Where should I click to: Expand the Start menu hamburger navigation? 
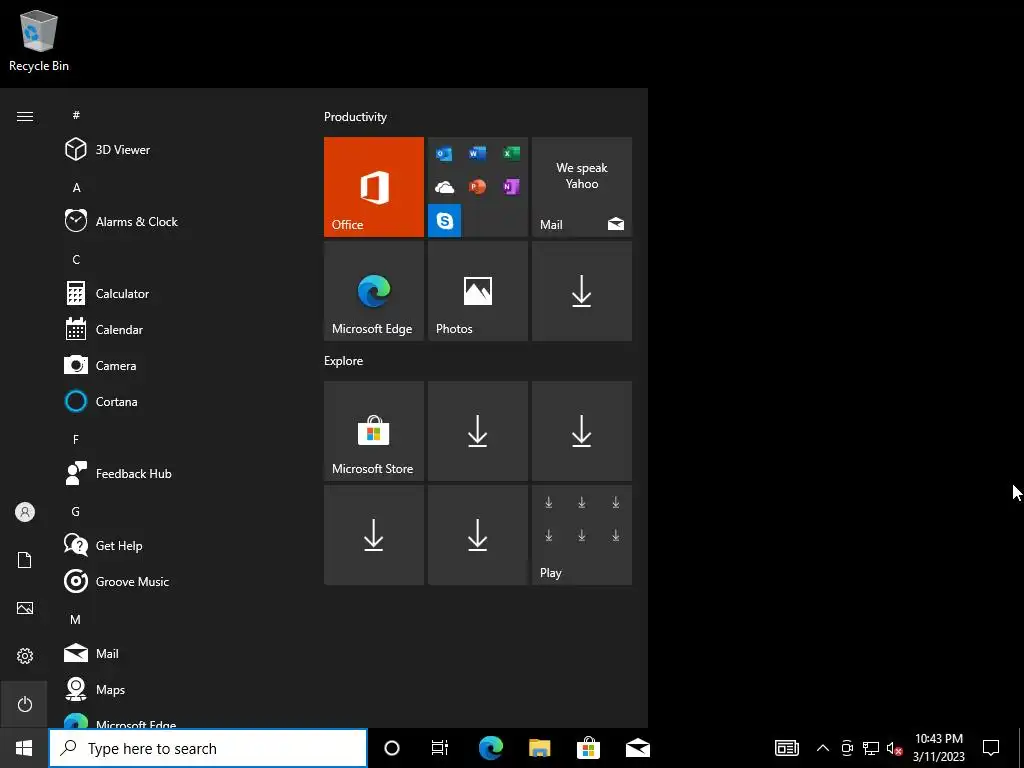(25, 116)
